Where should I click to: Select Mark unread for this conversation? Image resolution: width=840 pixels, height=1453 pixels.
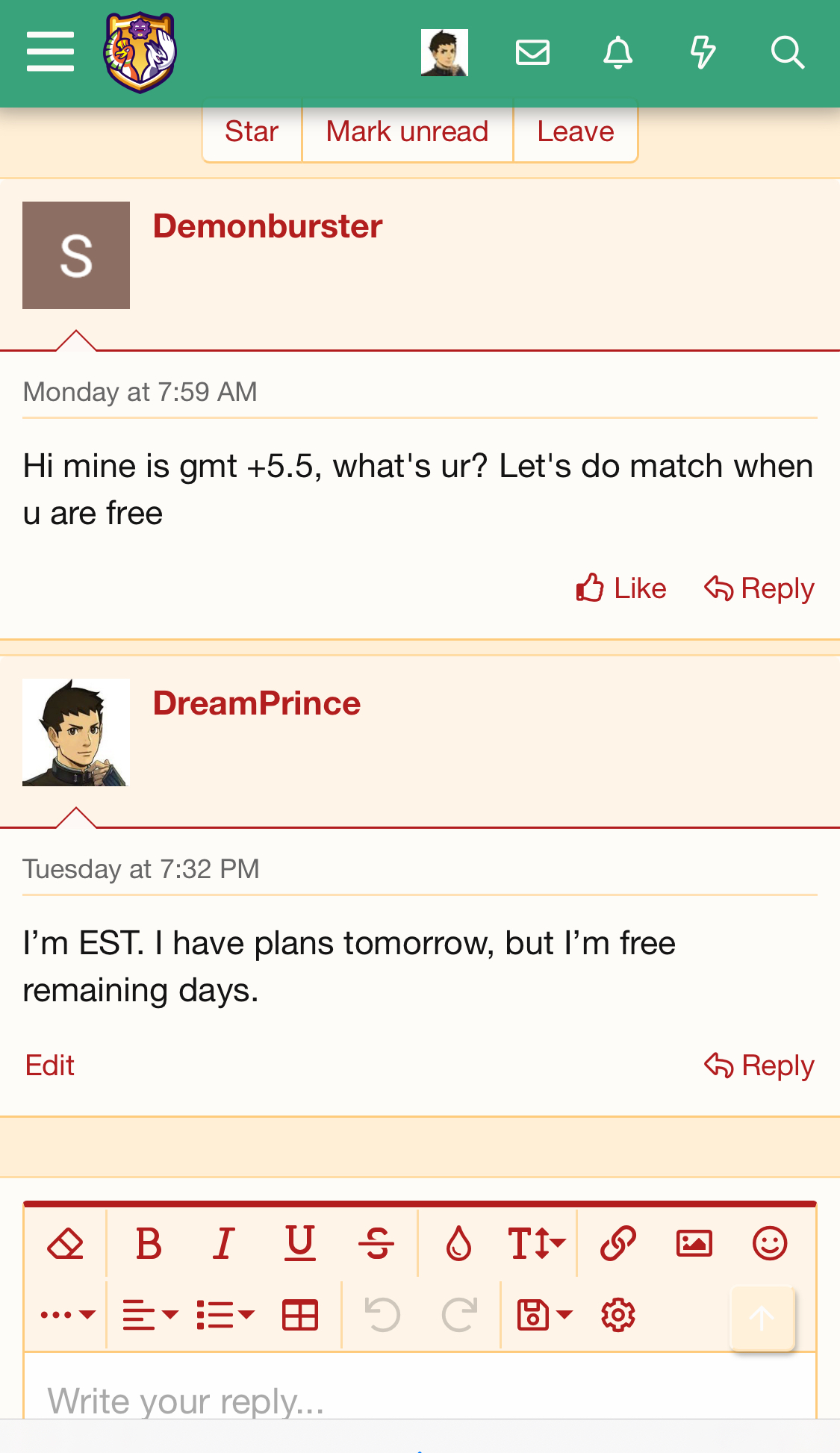407,132
